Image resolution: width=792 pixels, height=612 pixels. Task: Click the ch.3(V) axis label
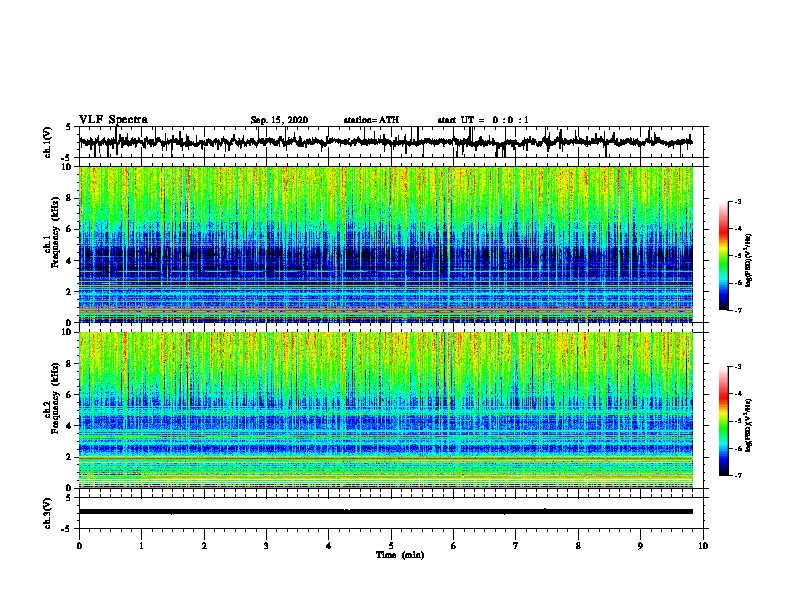(x=48, y=514)
